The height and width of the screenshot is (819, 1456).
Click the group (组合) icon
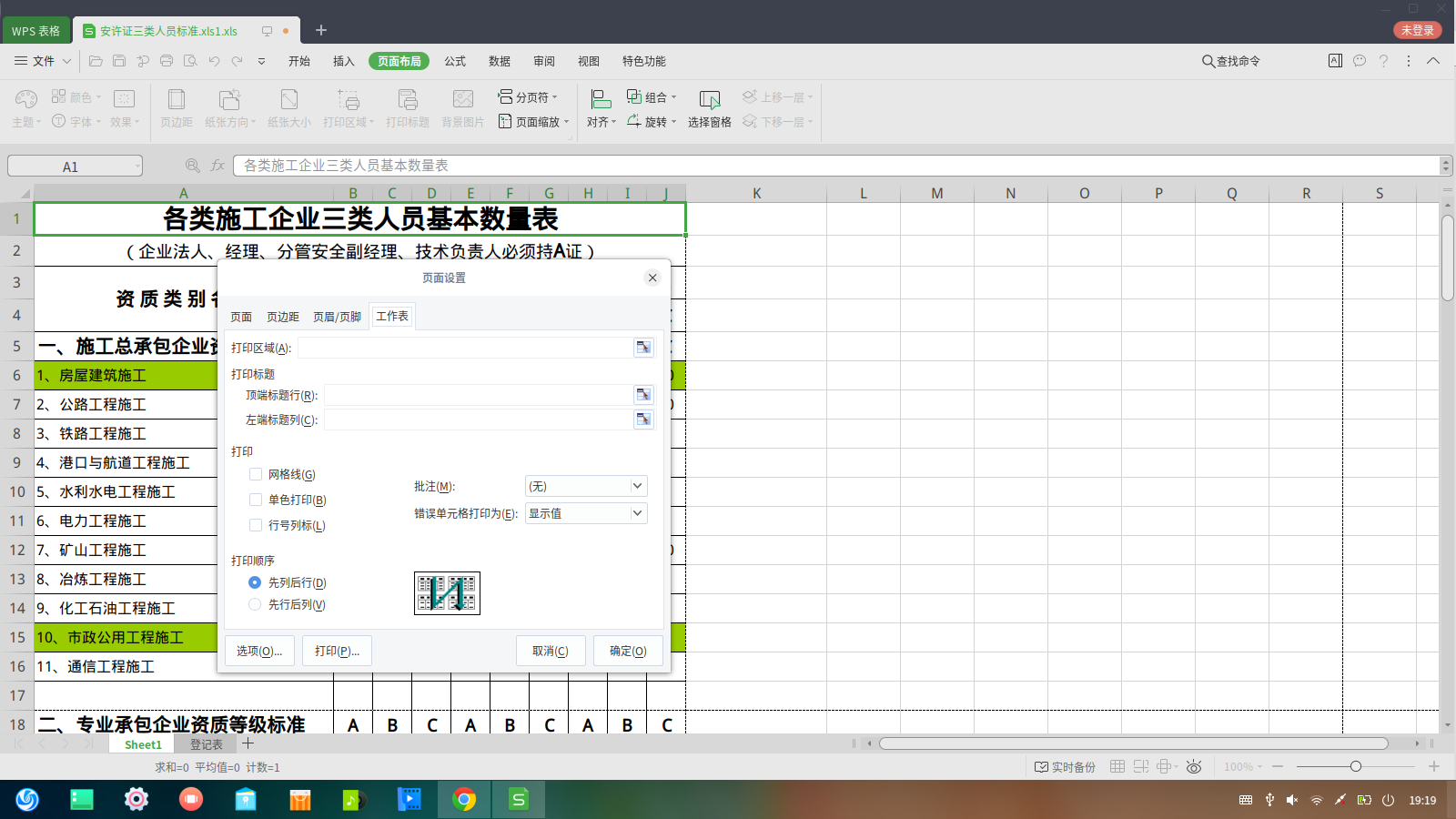tap(634, 96)
